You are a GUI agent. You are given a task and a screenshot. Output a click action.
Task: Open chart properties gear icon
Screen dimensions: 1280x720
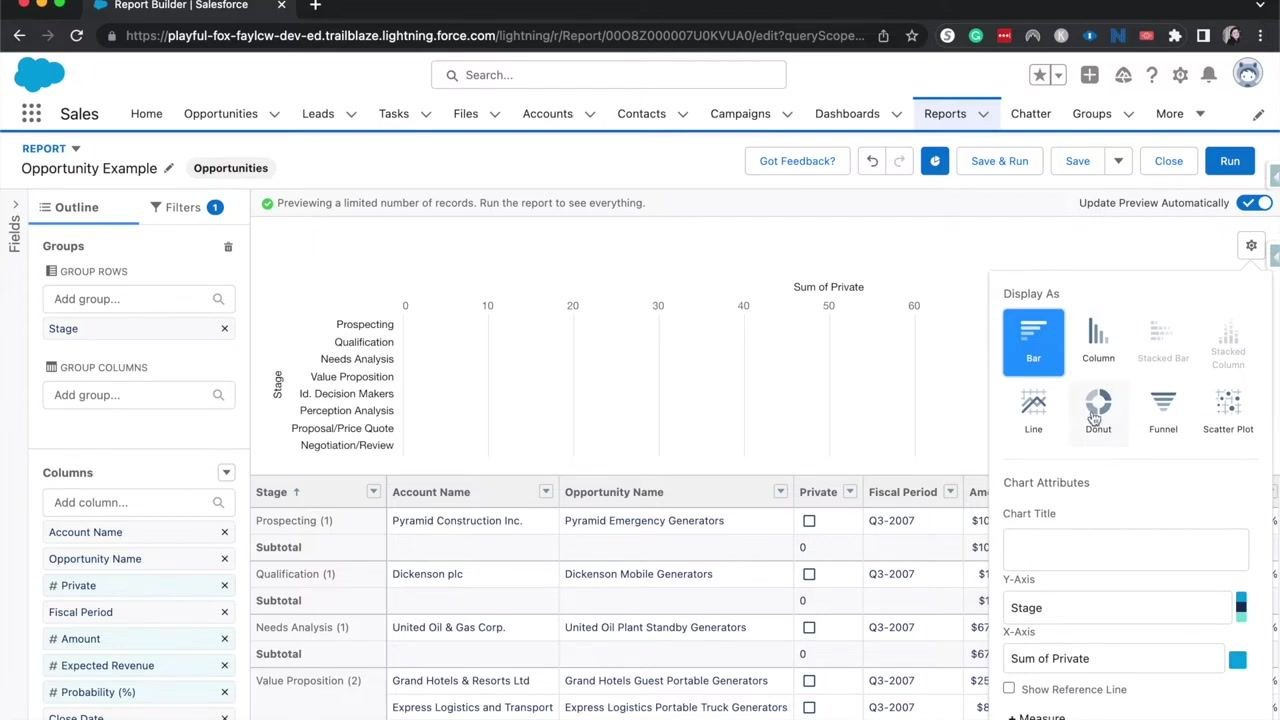pos(1251,245)
